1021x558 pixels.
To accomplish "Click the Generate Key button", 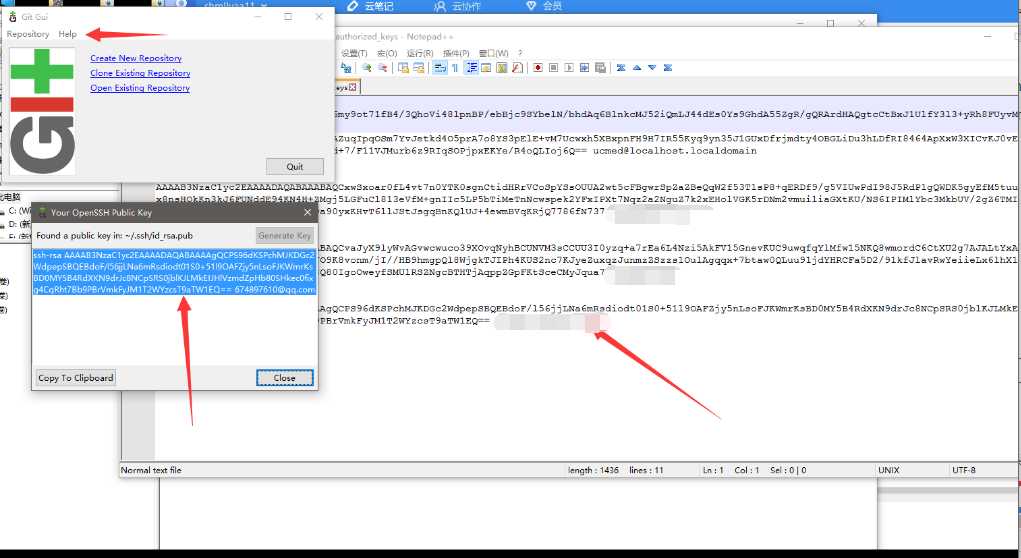I will coord(285,236).
